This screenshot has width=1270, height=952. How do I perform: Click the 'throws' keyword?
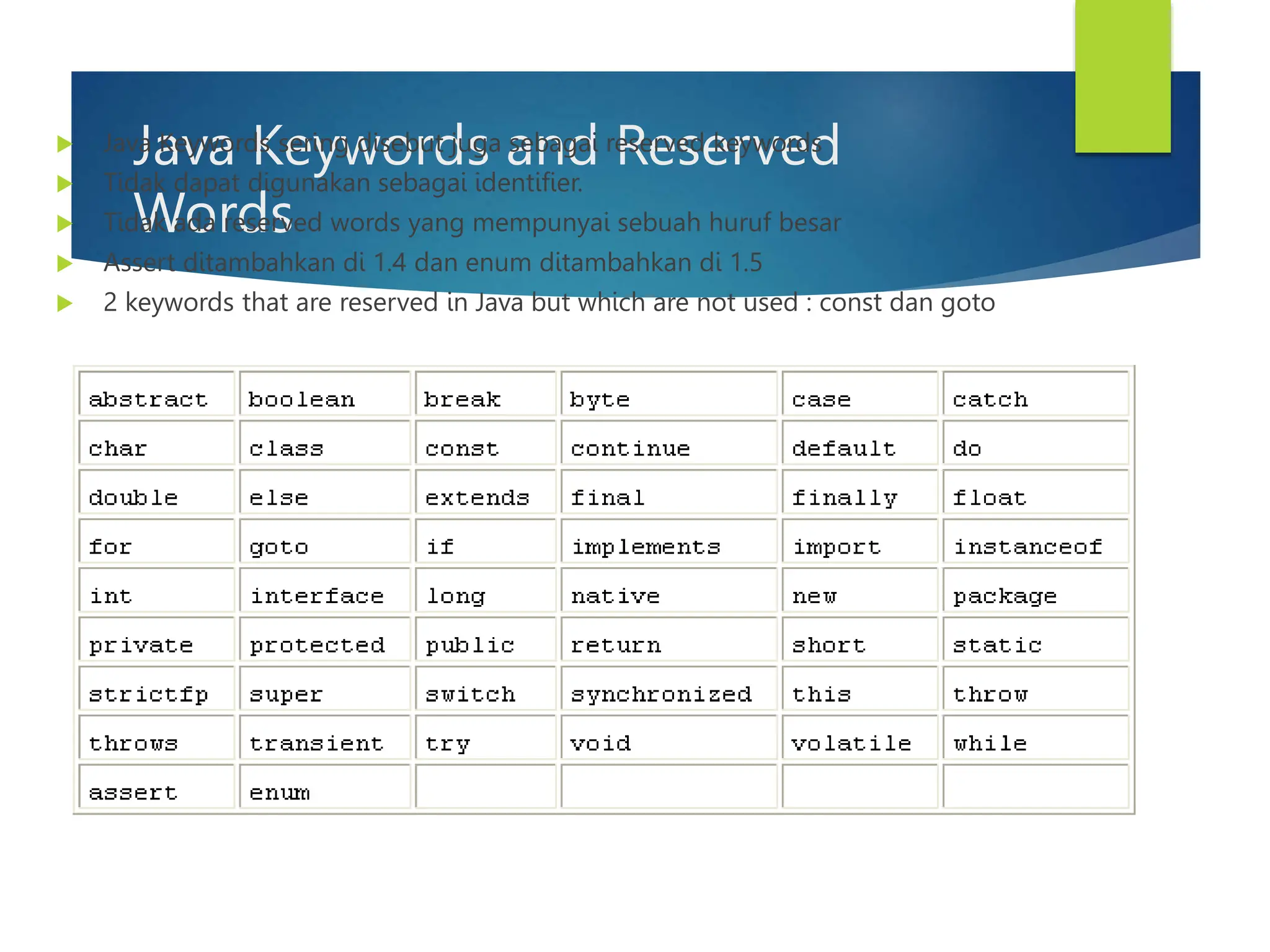coord(133,743)
